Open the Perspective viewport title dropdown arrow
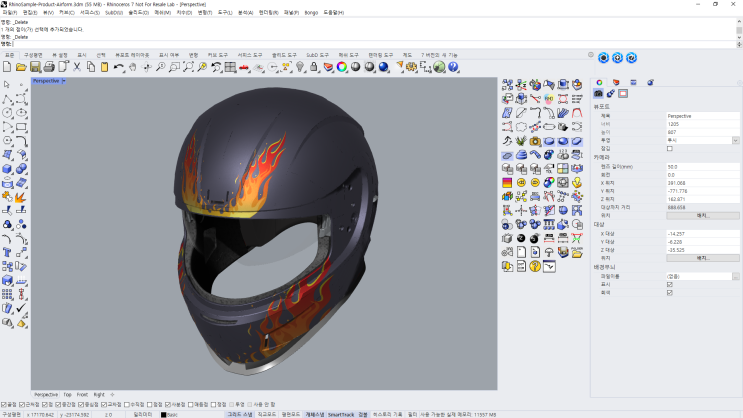Screen dimensions: 743x418 (x=63, y=81)
